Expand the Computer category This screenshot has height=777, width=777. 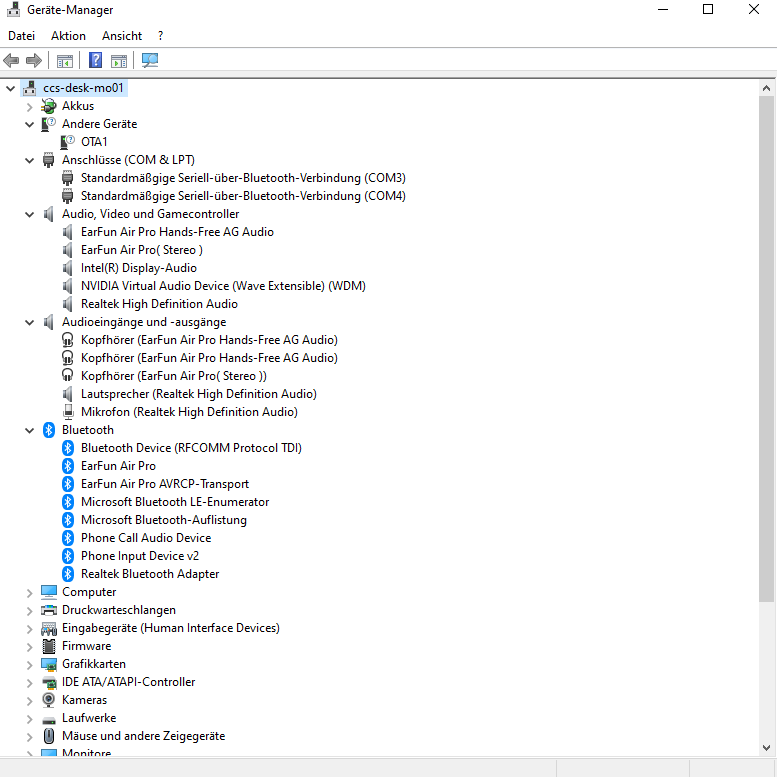(29, 593)
